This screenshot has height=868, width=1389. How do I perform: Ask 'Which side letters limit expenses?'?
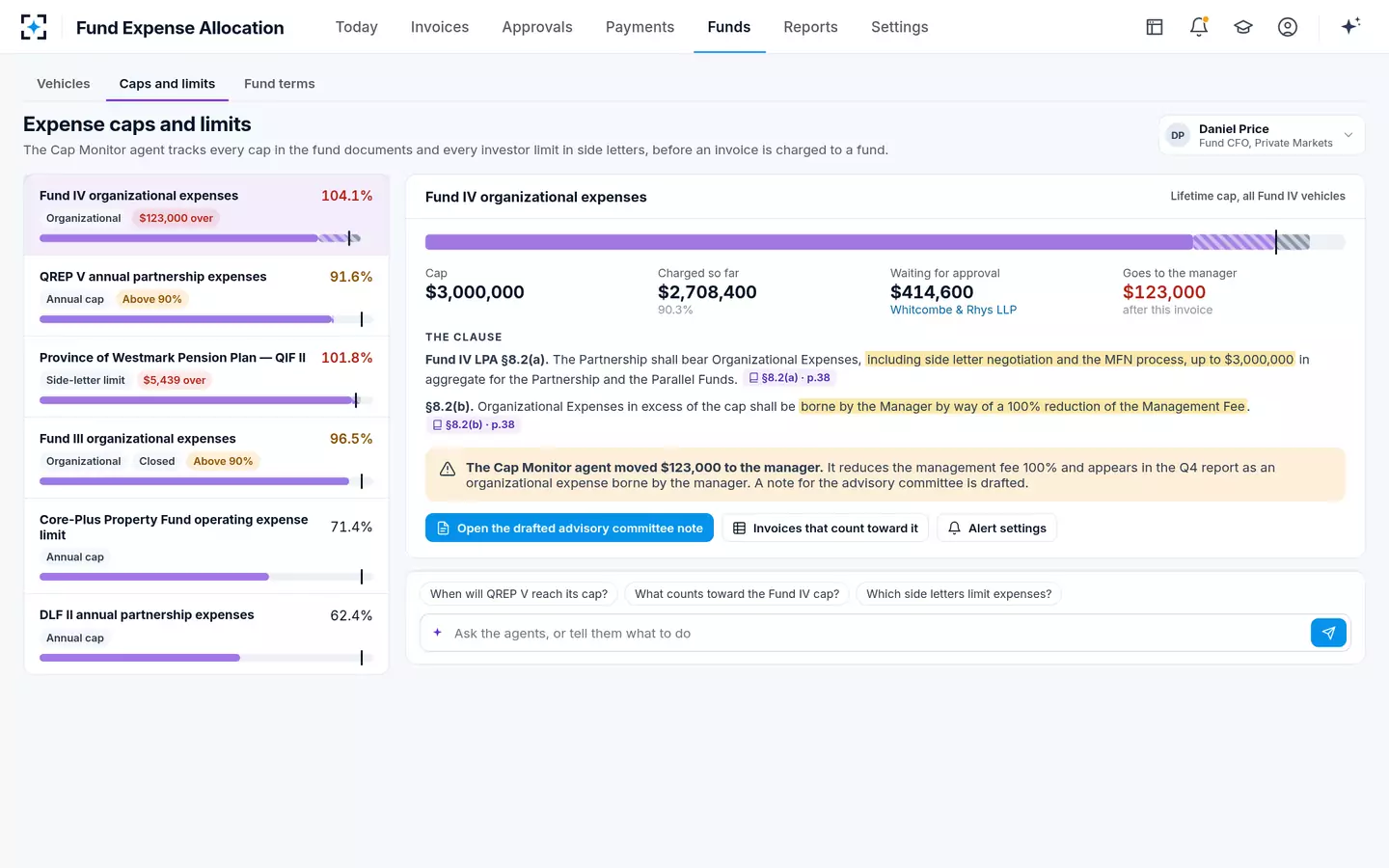click(959, 594)
